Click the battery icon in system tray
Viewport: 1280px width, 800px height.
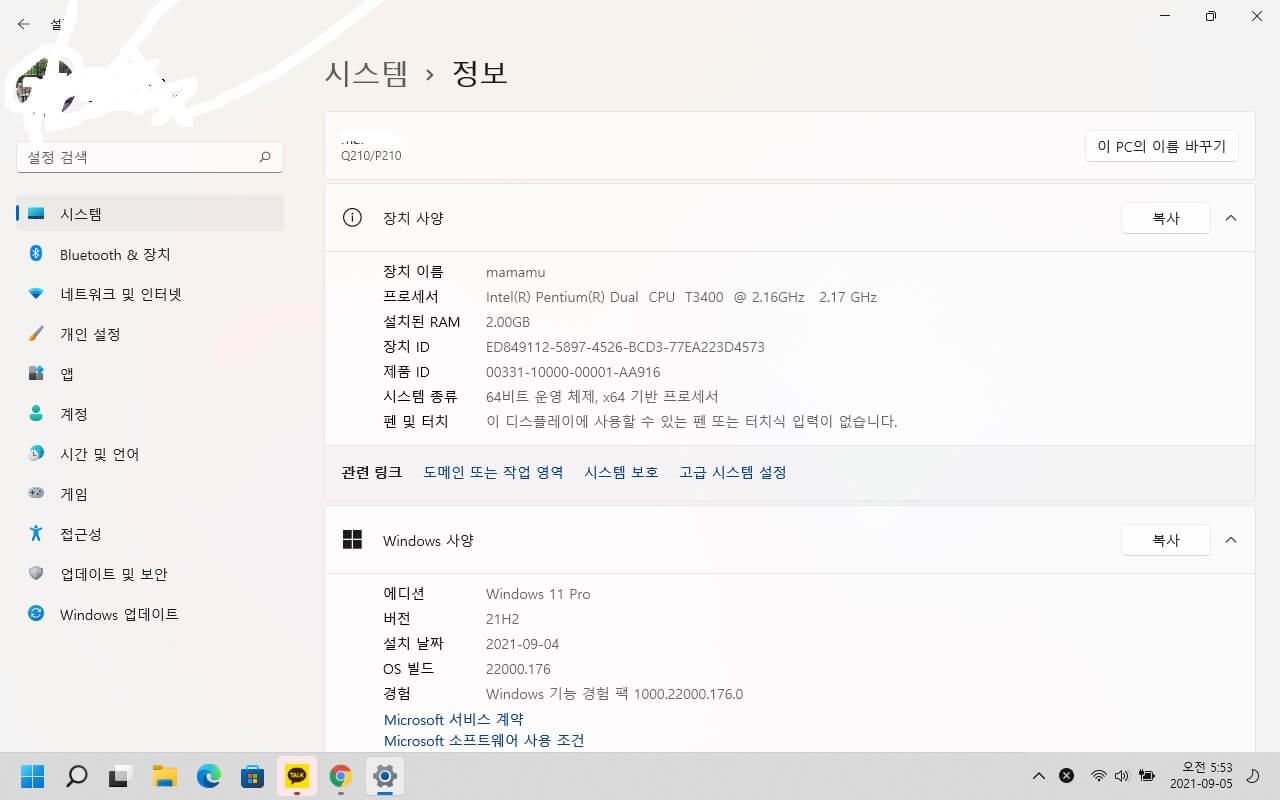click(x=1147, y=775)
